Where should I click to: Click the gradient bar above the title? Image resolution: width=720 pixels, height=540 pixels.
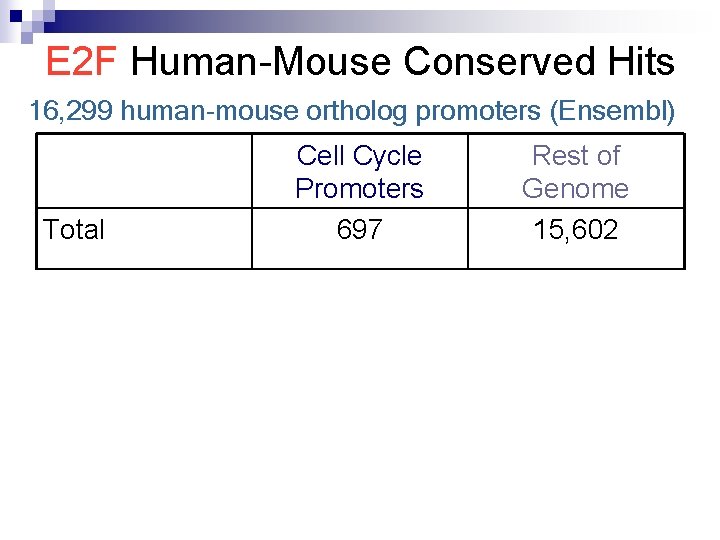[400, 20]
